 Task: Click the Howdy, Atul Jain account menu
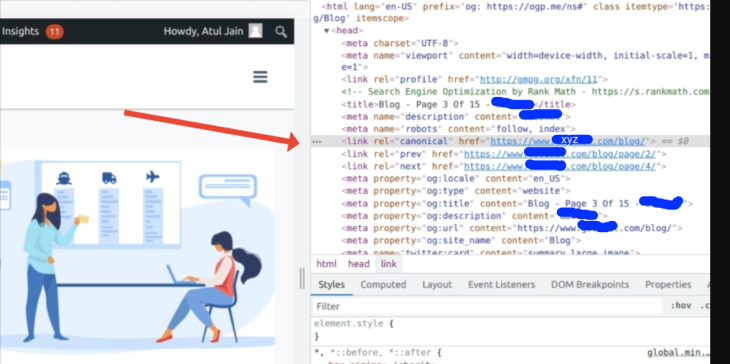click(x=213, y=31)
